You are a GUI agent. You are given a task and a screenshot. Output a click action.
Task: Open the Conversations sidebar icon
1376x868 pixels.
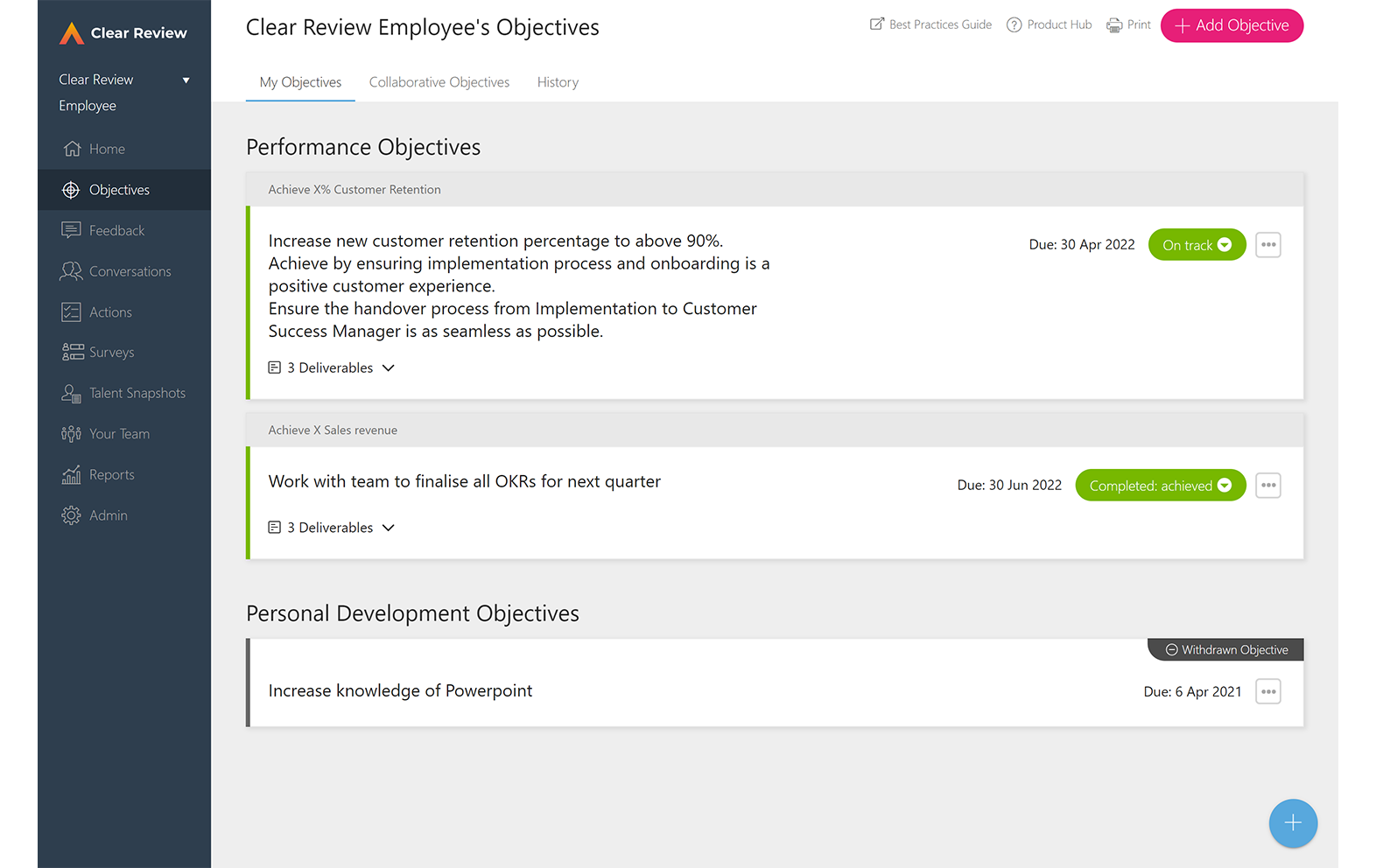pos(71,271)
